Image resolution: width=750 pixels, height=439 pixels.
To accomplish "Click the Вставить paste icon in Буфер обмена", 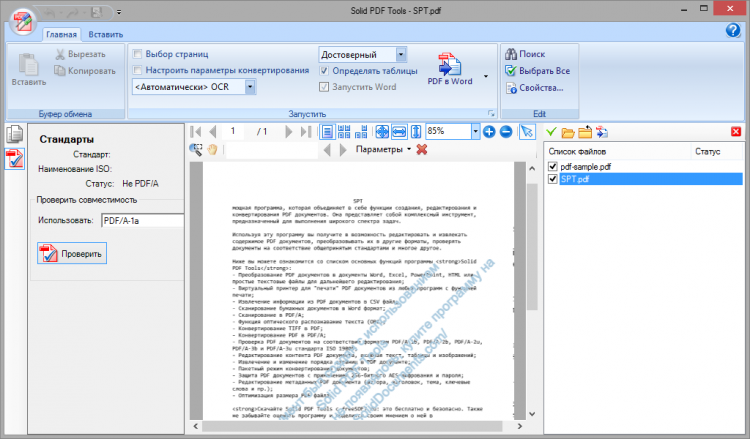I will pos(29,70).
